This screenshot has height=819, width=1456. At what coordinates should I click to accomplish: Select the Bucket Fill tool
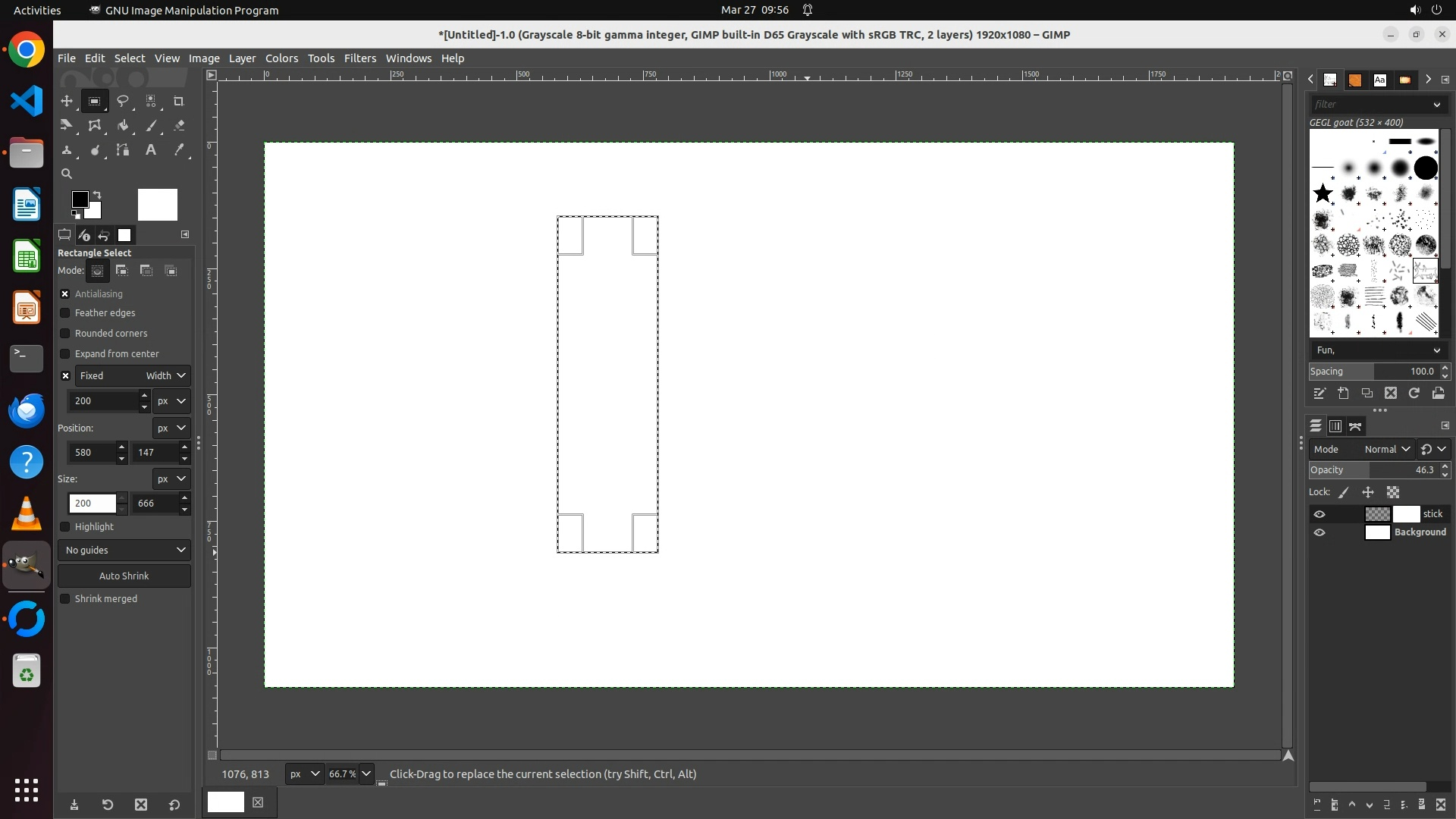122,126
